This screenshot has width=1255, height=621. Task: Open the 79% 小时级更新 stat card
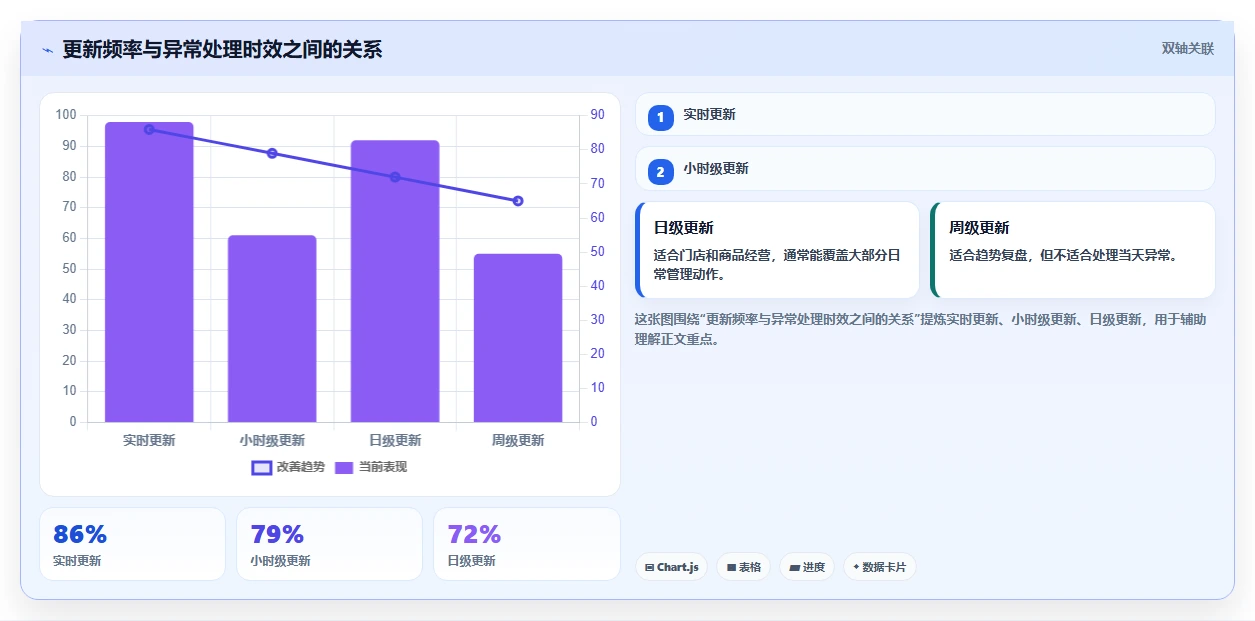[329, 544]
